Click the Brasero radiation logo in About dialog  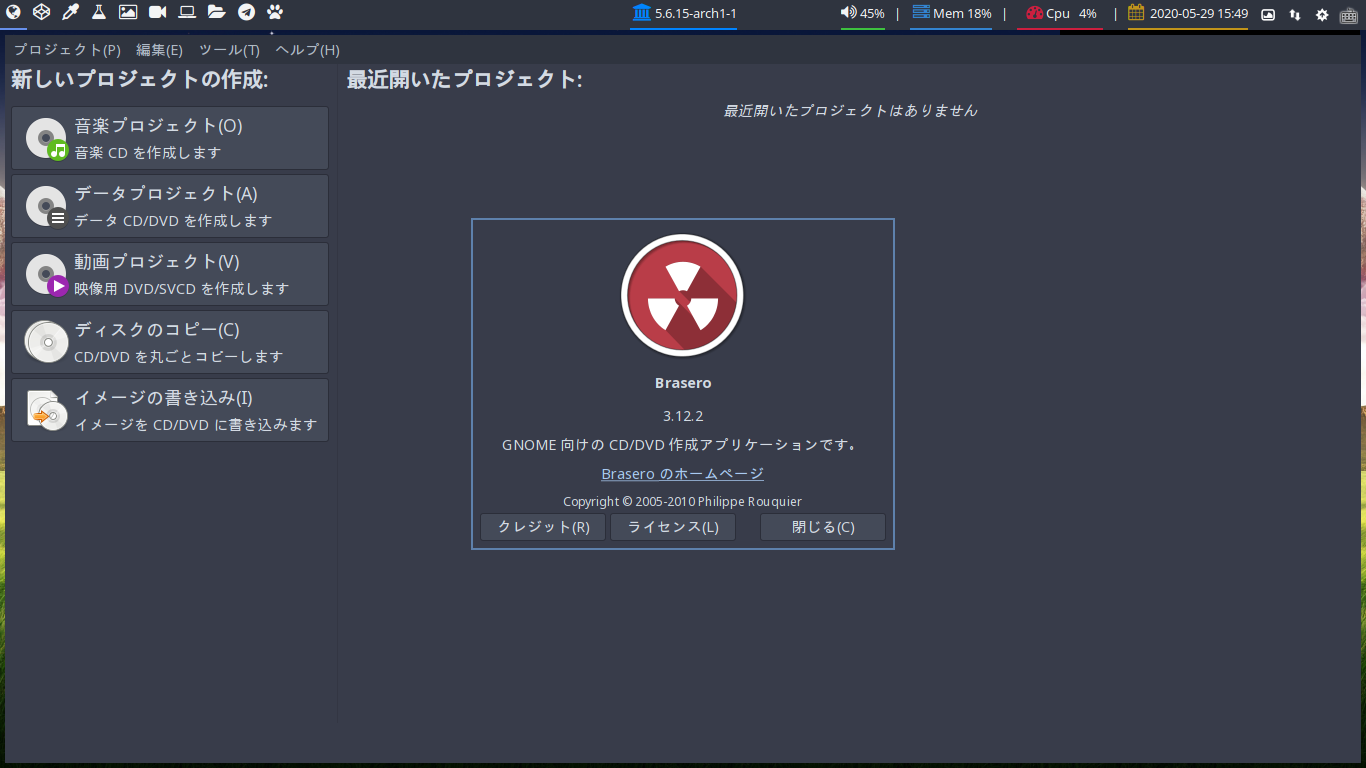[683, 297]
